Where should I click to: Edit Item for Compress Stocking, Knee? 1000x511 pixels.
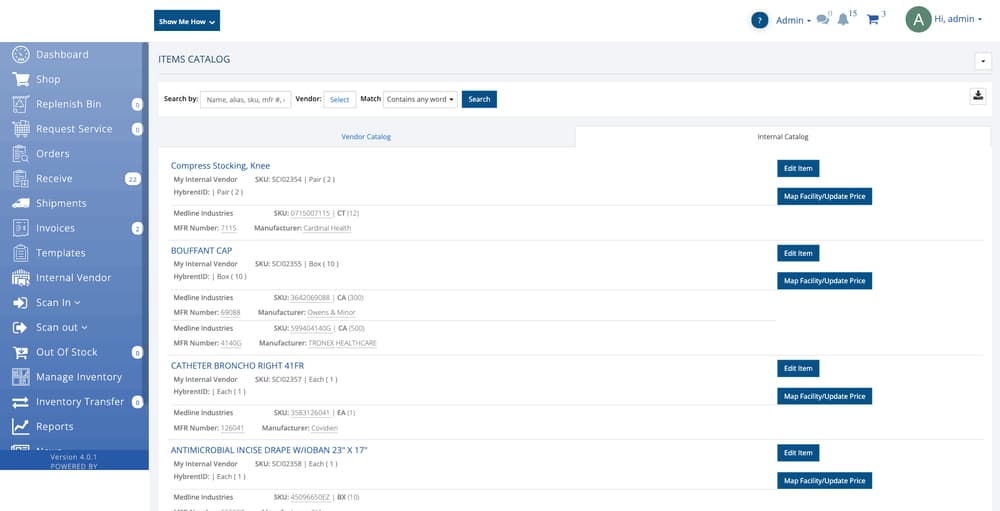pos(798,168)
